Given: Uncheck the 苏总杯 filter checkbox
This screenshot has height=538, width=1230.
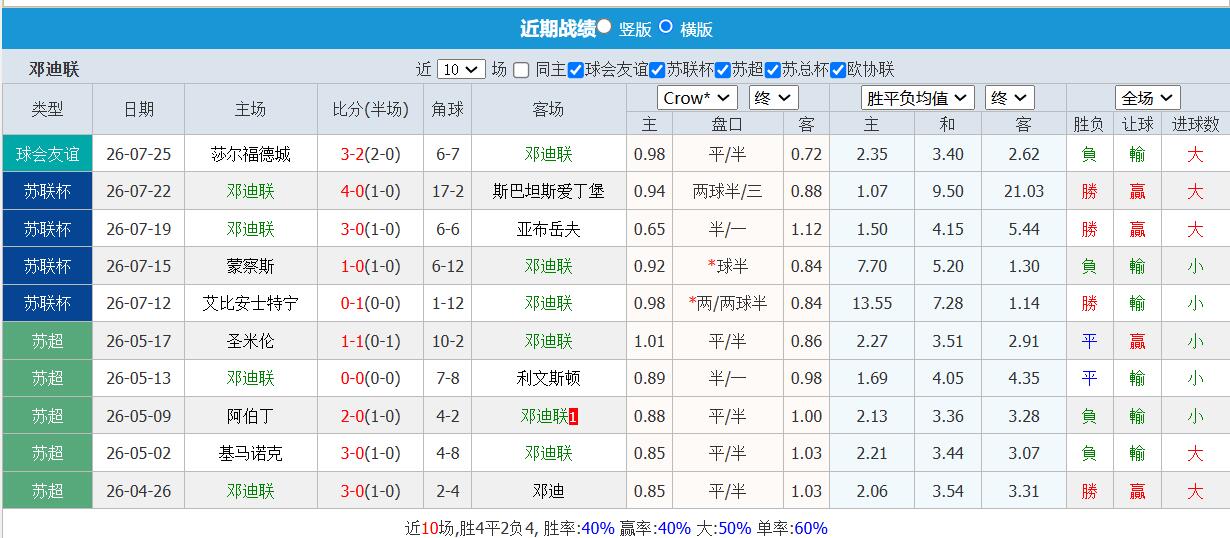Looking at the screenshot, I should 772,70.
